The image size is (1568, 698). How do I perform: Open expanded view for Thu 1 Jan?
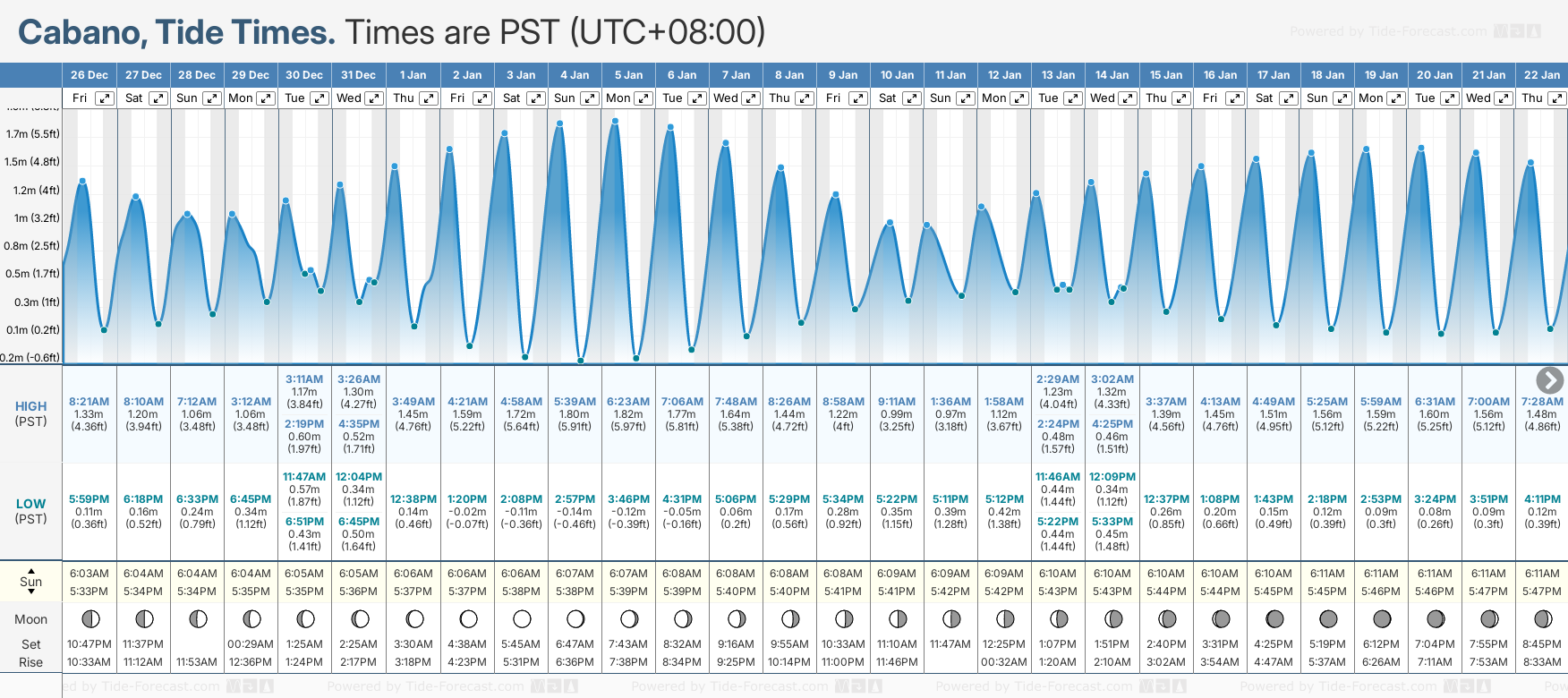point(429,98)
